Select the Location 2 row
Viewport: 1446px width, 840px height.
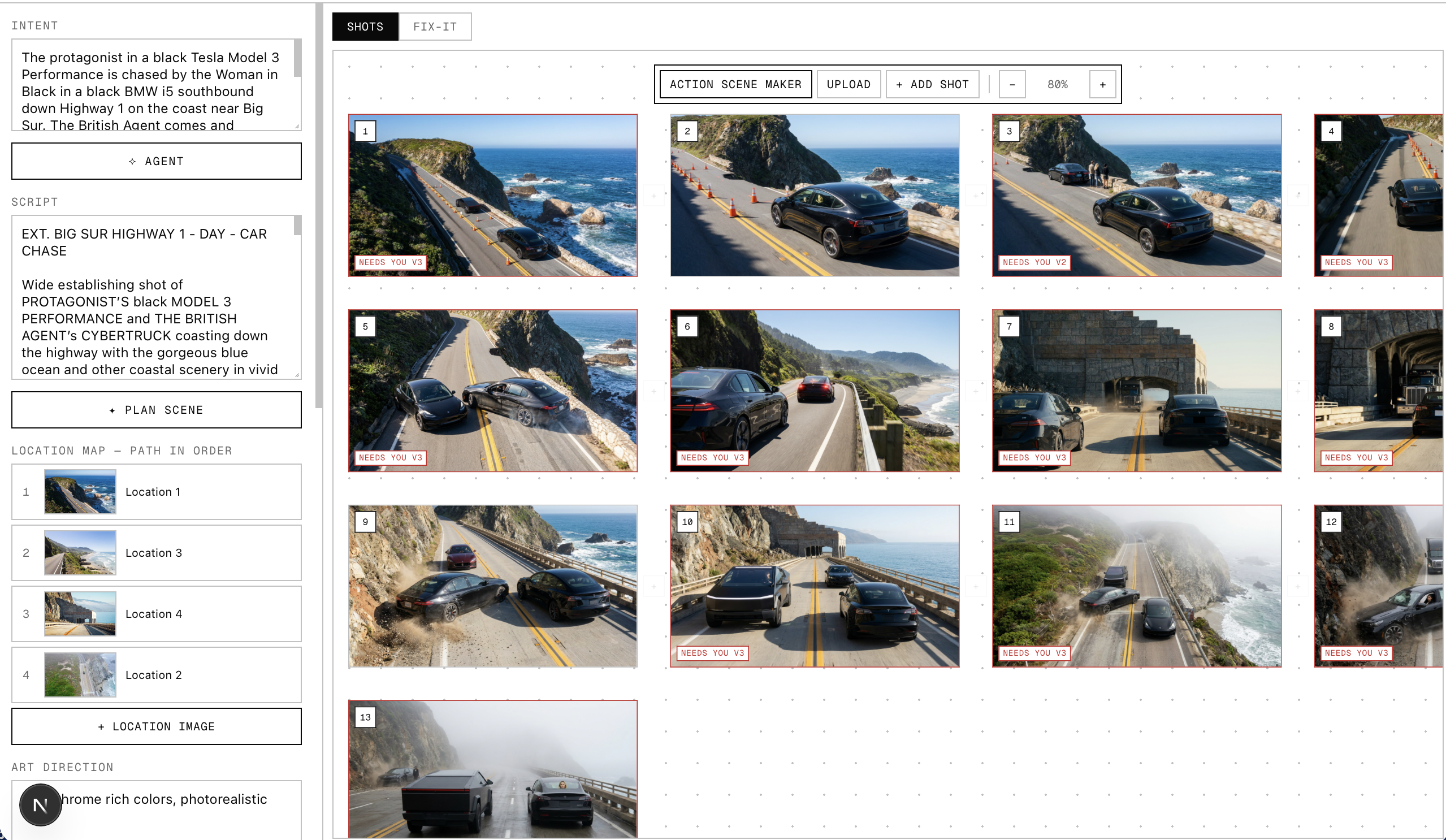156,675
